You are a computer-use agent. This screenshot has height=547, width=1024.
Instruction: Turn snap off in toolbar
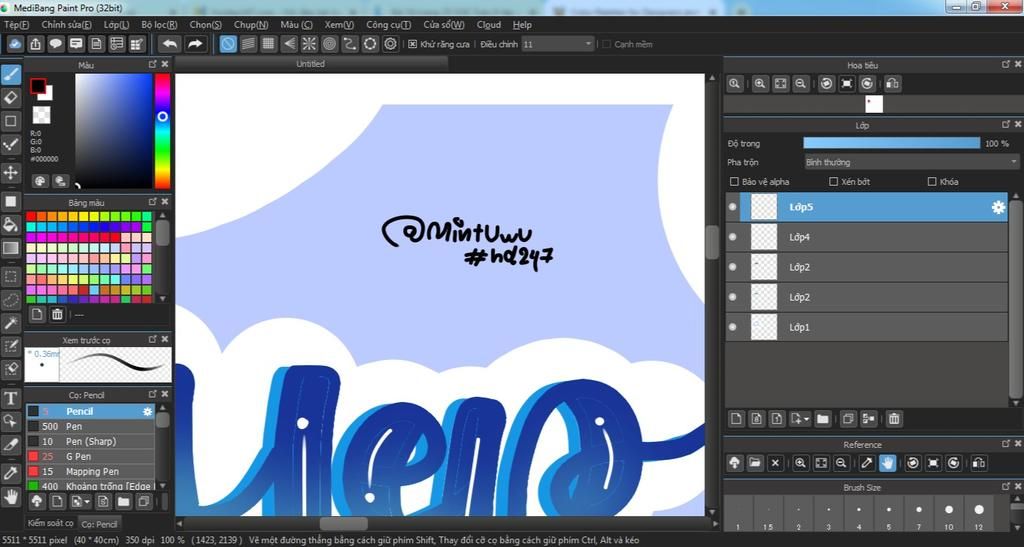[228, 44]
